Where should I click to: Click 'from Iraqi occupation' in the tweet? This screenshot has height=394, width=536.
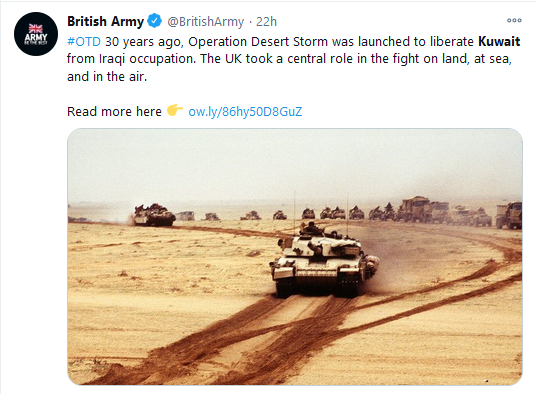point(131,59)
